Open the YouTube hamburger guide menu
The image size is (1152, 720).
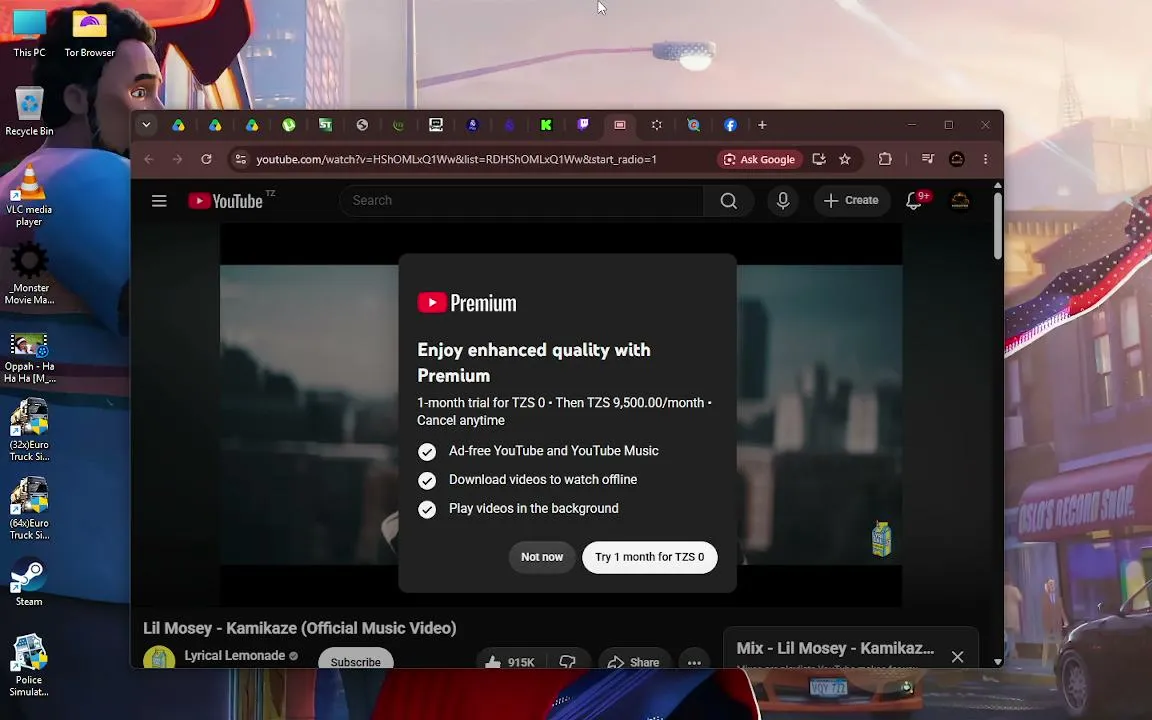click(x=159, y=201)
